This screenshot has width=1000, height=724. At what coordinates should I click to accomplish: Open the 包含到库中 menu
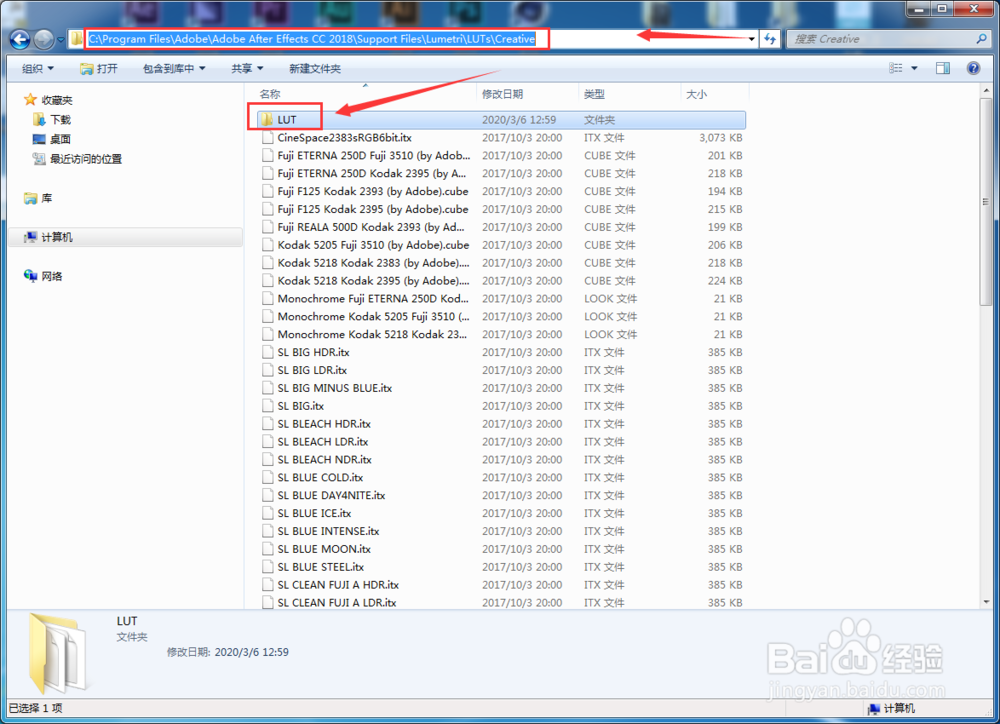(x=173, y=68)
